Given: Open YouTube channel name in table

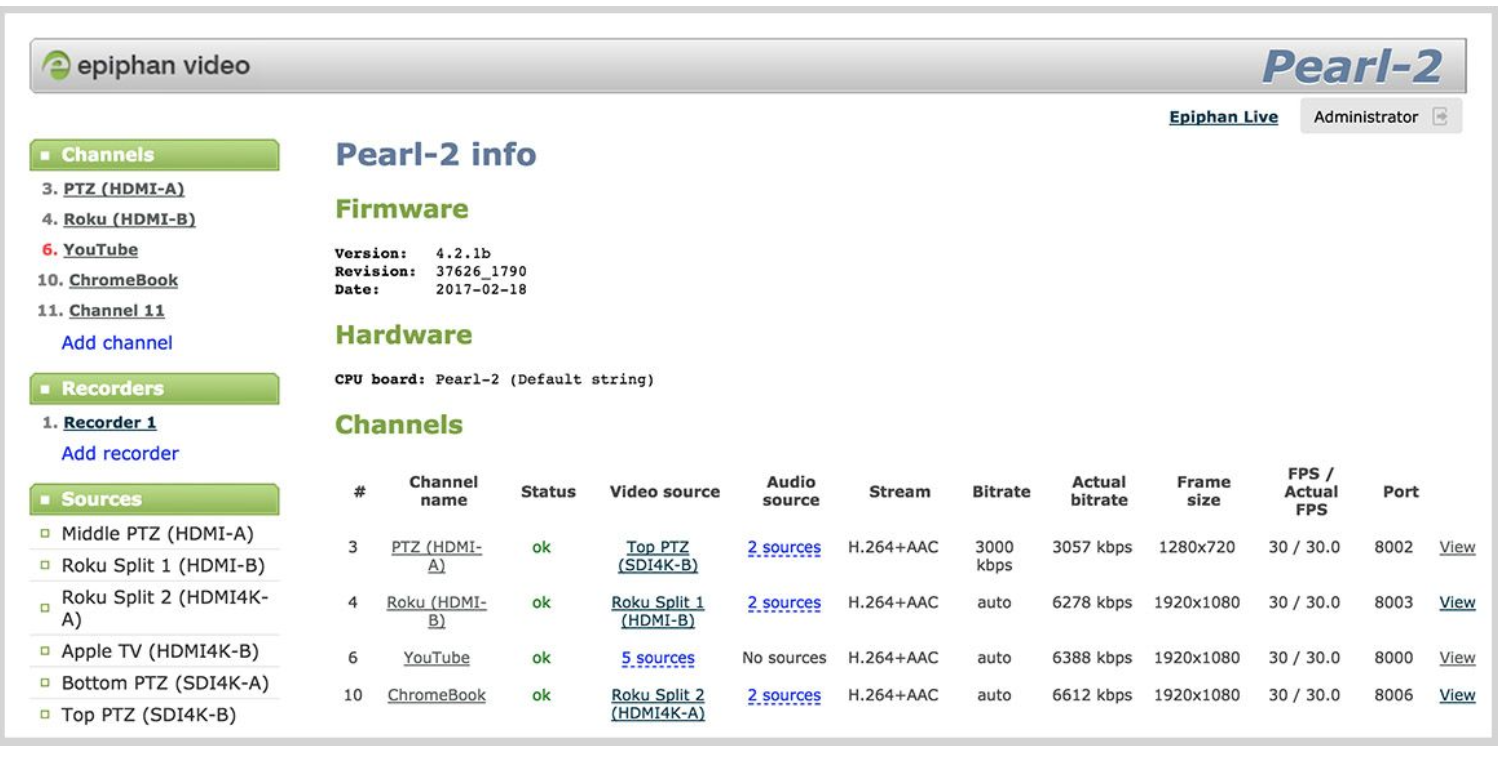Looking at the screenshot, I should [436, 658].
